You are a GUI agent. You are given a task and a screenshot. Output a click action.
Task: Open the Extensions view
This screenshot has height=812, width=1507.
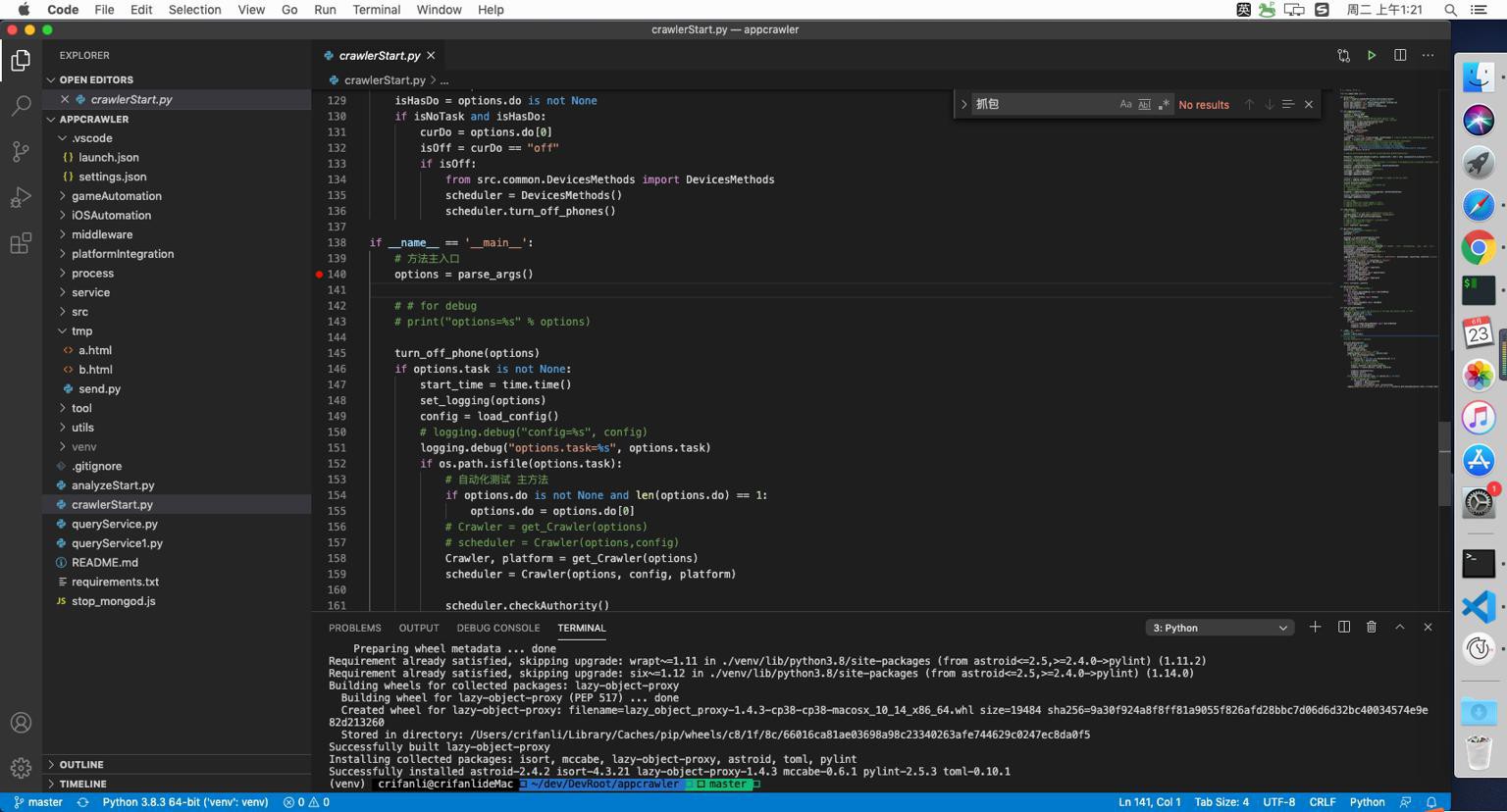coord(21,243)
